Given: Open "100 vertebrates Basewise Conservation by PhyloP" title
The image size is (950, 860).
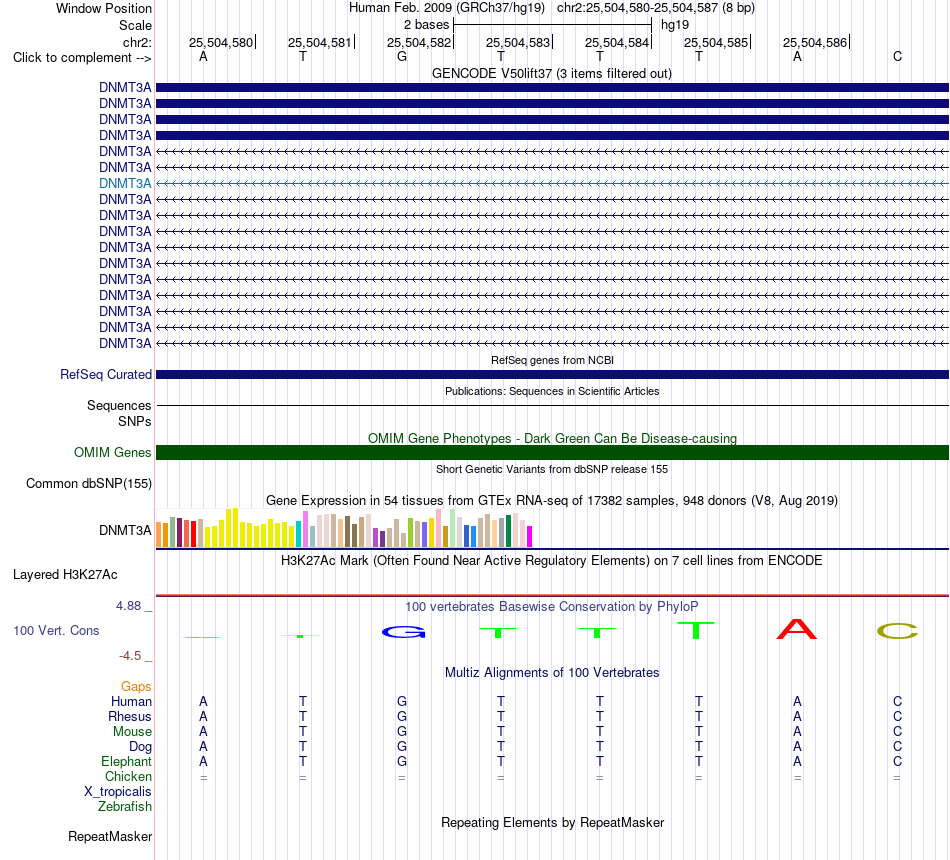Looking at the screenshot, I should pos(551,606).
